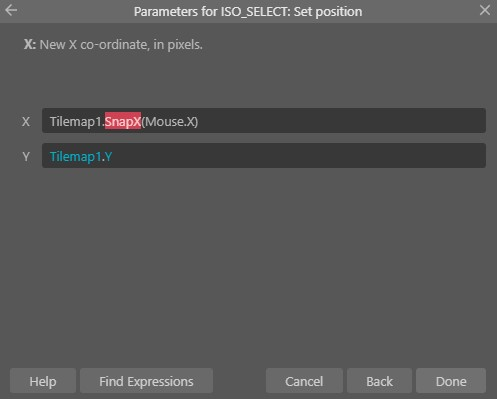This screenshot has width=497, height=399.
Task: Click the Tilemap1 text in the X field
Action: point(75,121)
